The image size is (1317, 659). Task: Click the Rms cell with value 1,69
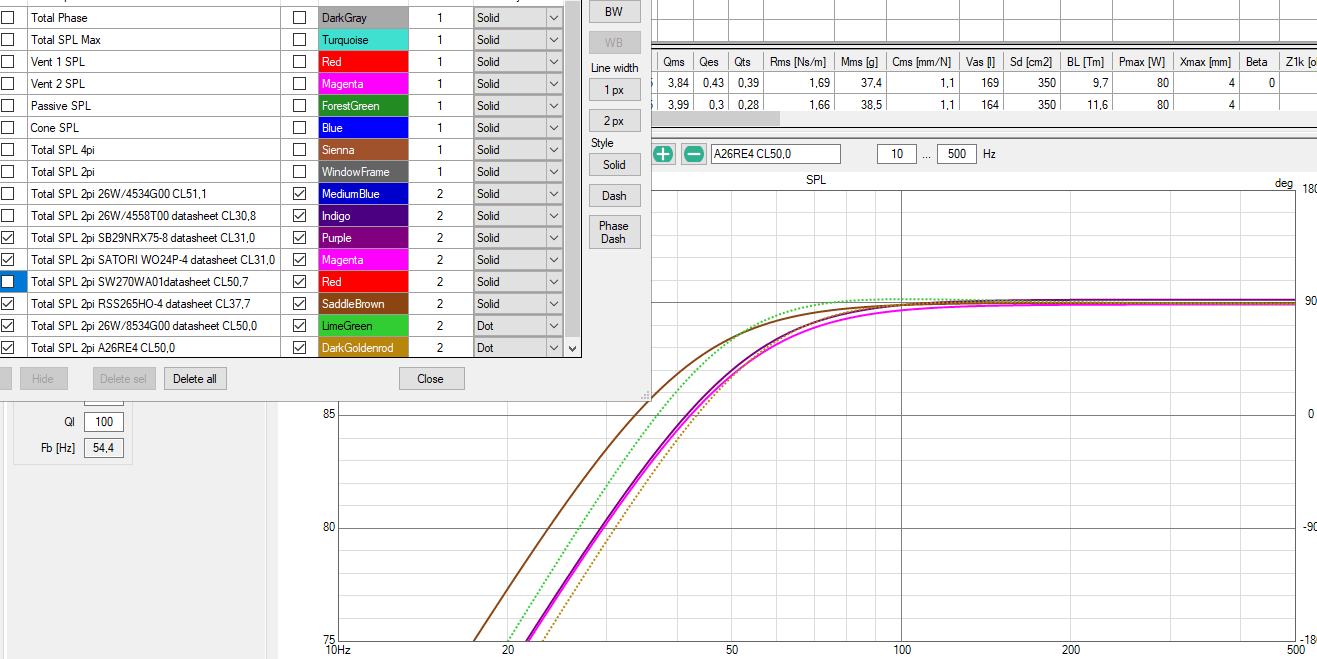tap(799, 83)
